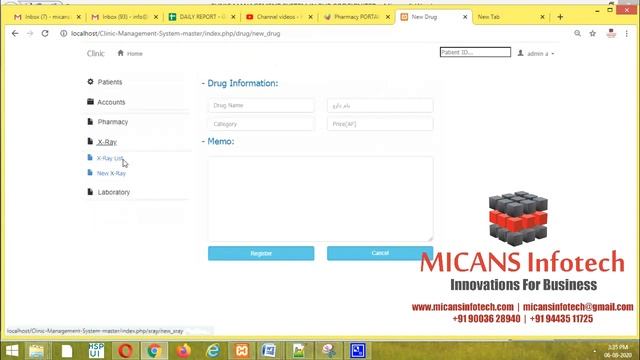Click the site info icon in address bar
The image size is (640, 360).
pyautogui.click(x=64, y=33)
